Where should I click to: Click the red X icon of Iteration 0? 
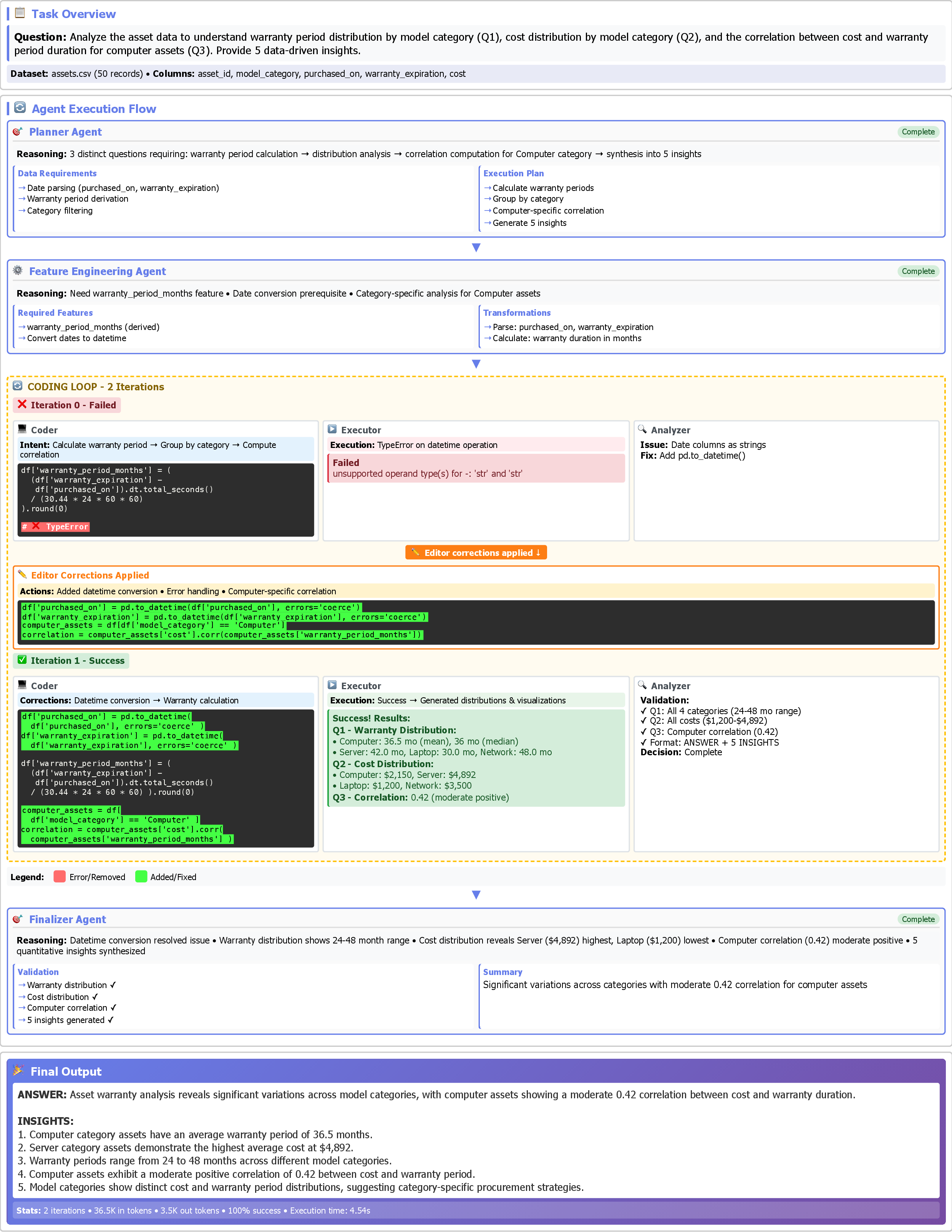[x=22, y=405]
